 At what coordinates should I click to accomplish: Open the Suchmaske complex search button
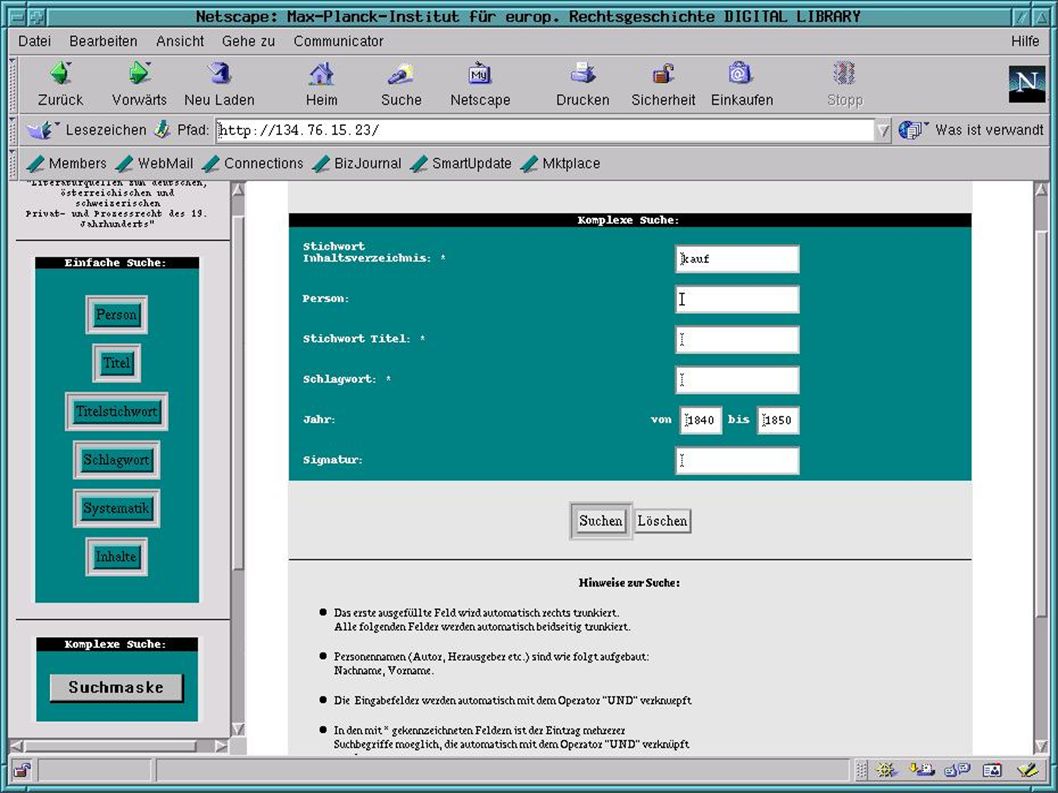tap(116, 688)
